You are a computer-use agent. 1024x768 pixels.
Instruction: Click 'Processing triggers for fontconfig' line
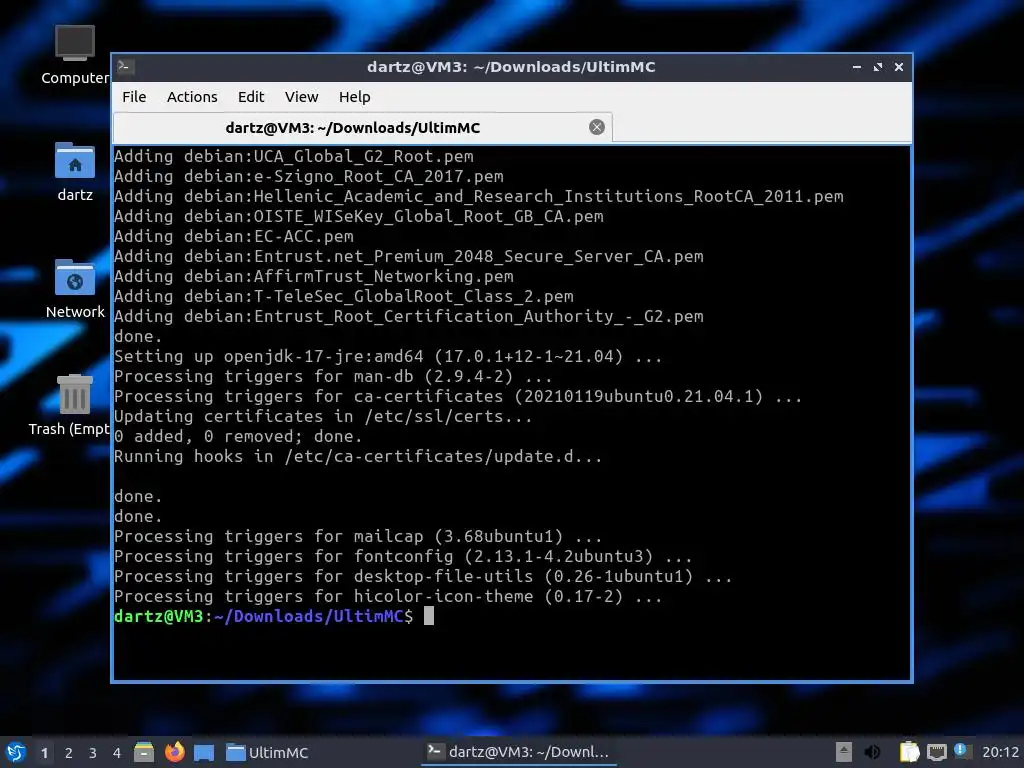tap(403, 556)
